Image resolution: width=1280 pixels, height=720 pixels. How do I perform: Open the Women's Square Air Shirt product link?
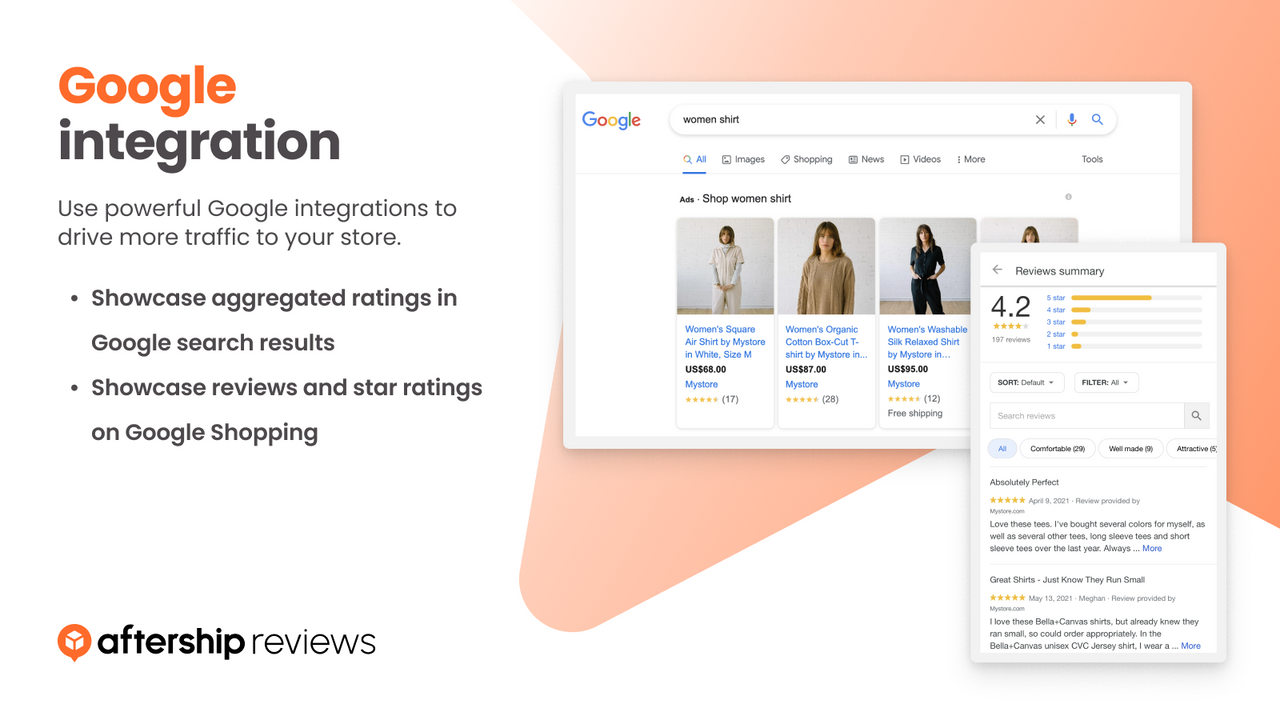pyautogui.click(x=723, y=341)
